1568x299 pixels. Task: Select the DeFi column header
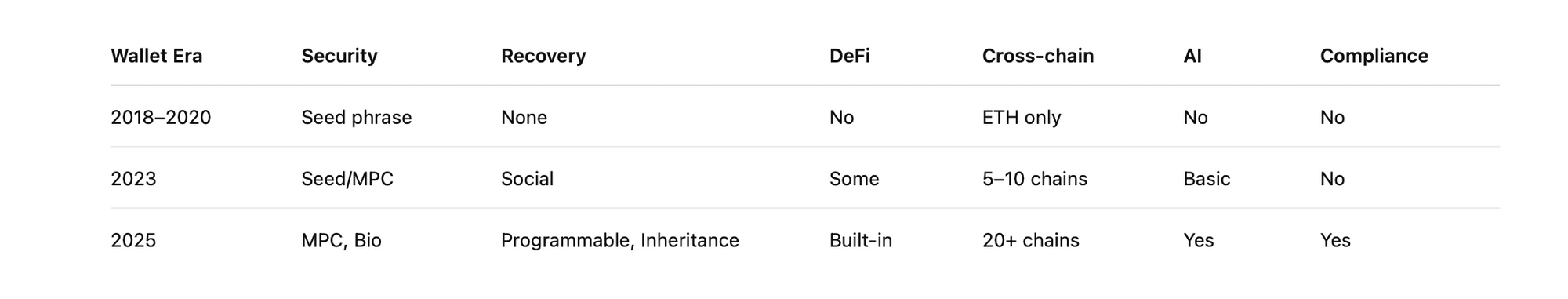pos(850,56)
